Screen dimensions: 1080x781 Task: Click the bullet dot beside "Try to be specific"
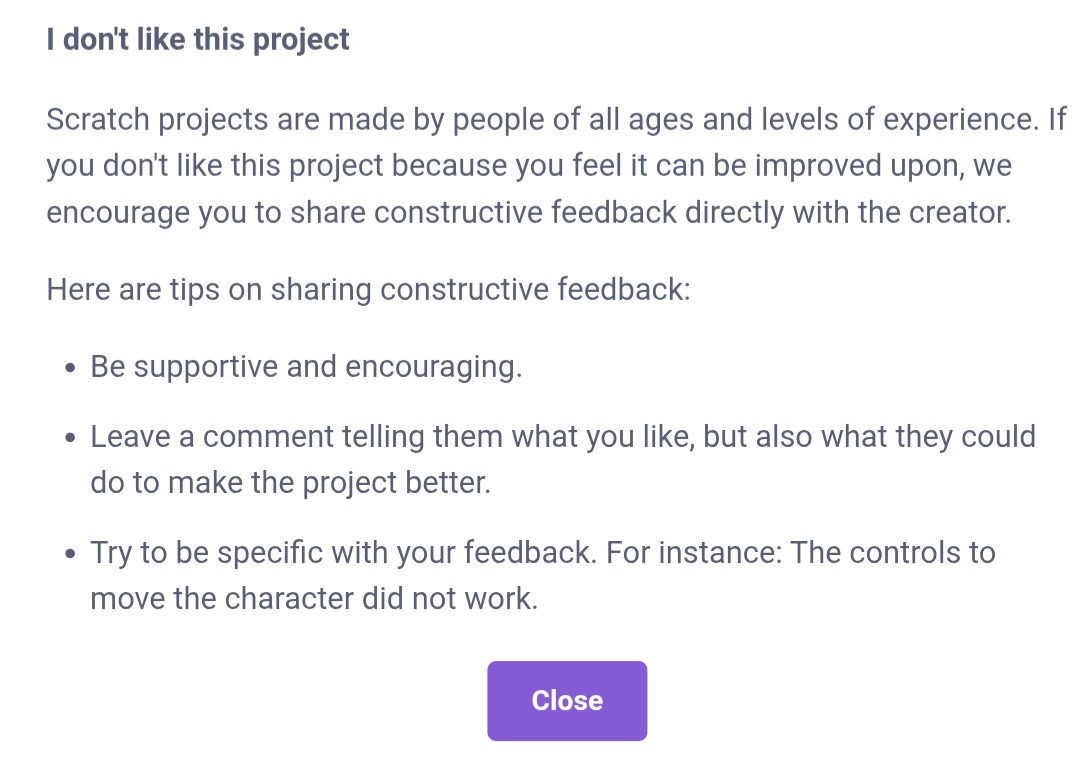69,554
